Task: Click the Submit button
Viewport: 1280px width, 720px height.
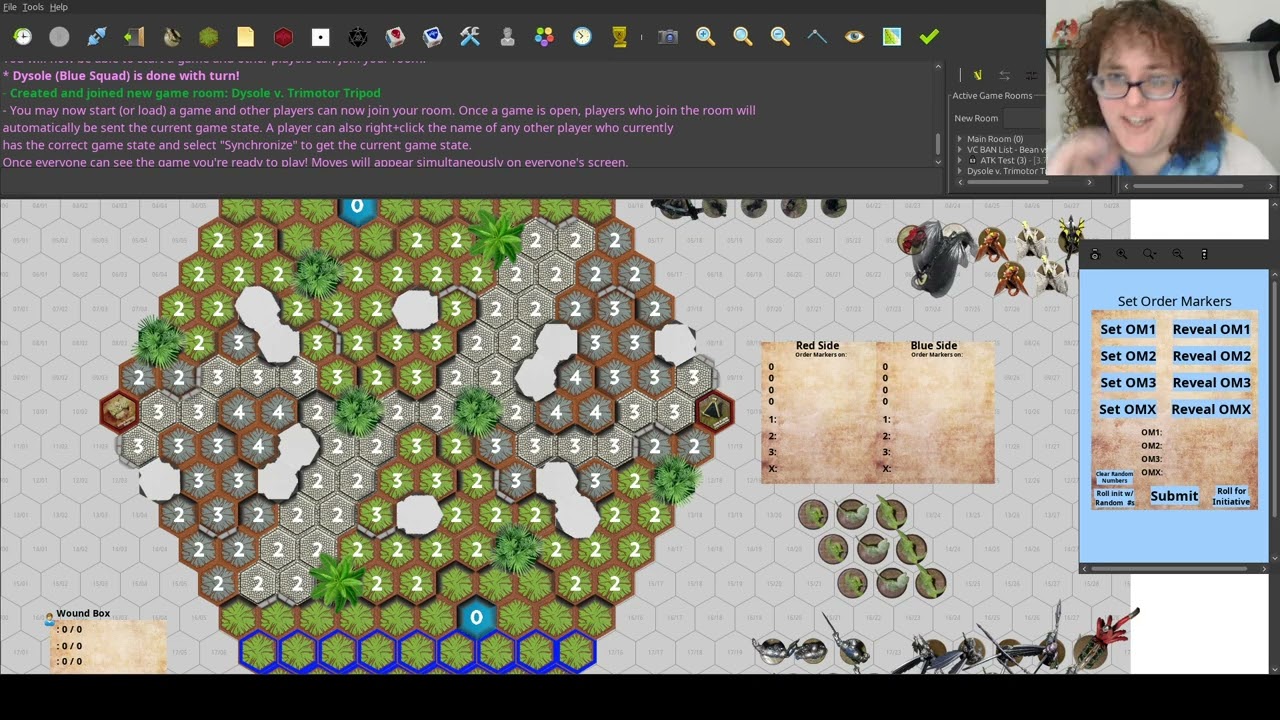Action: [1174, 496]
